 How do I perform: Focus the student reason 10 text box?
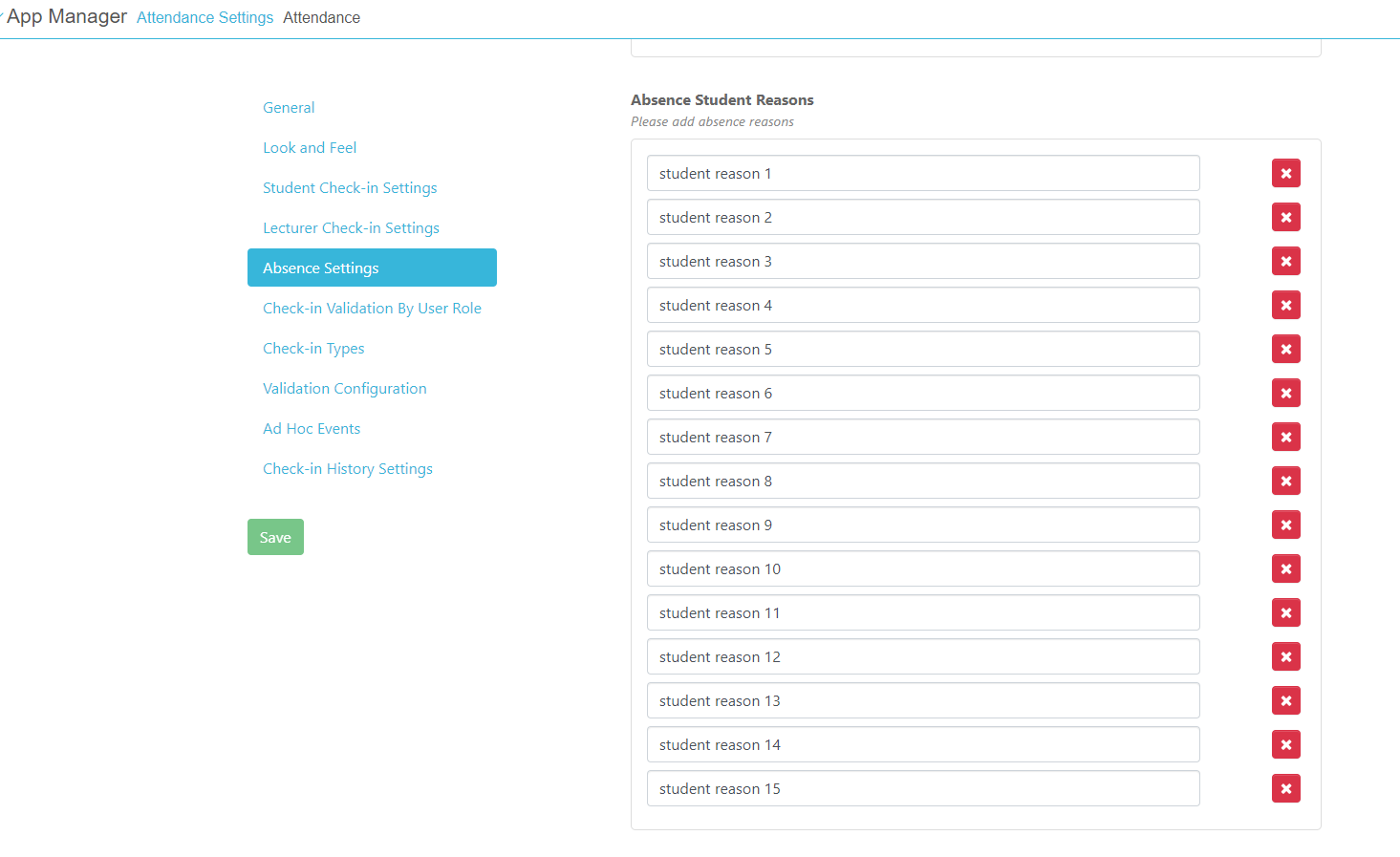(922, 568)
